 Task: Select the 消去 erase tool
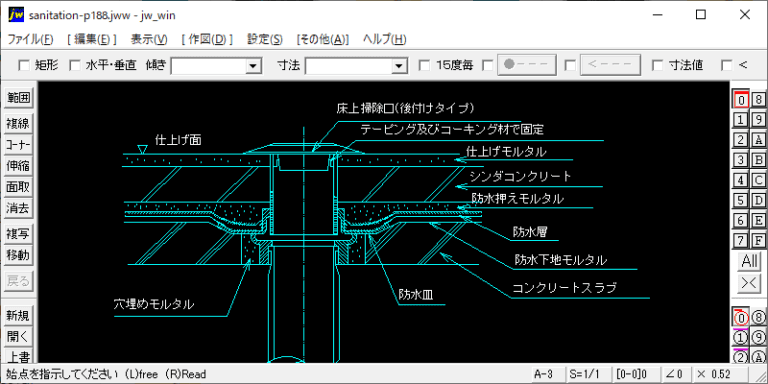[x=19, y=209]
